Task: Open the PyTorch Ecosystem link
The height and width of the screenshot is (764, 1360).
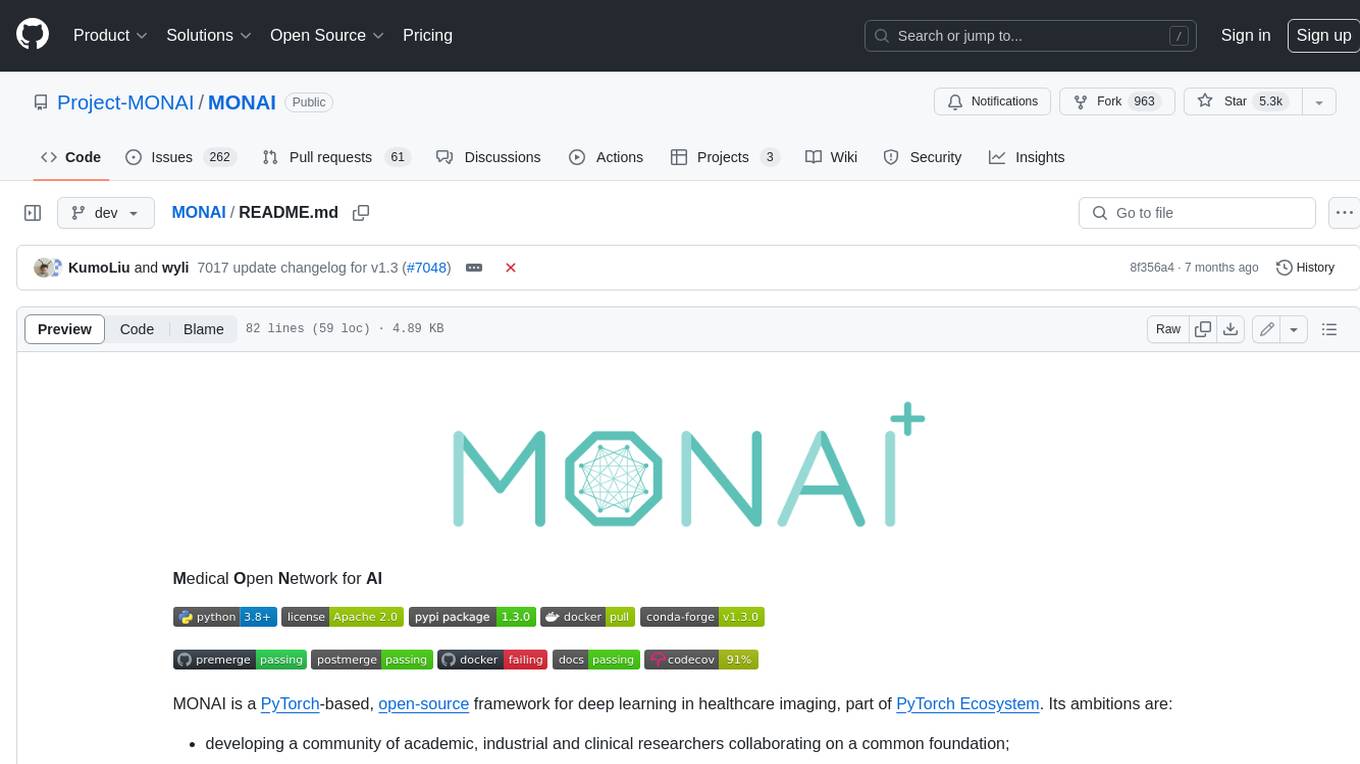Action: click(968, 704)
